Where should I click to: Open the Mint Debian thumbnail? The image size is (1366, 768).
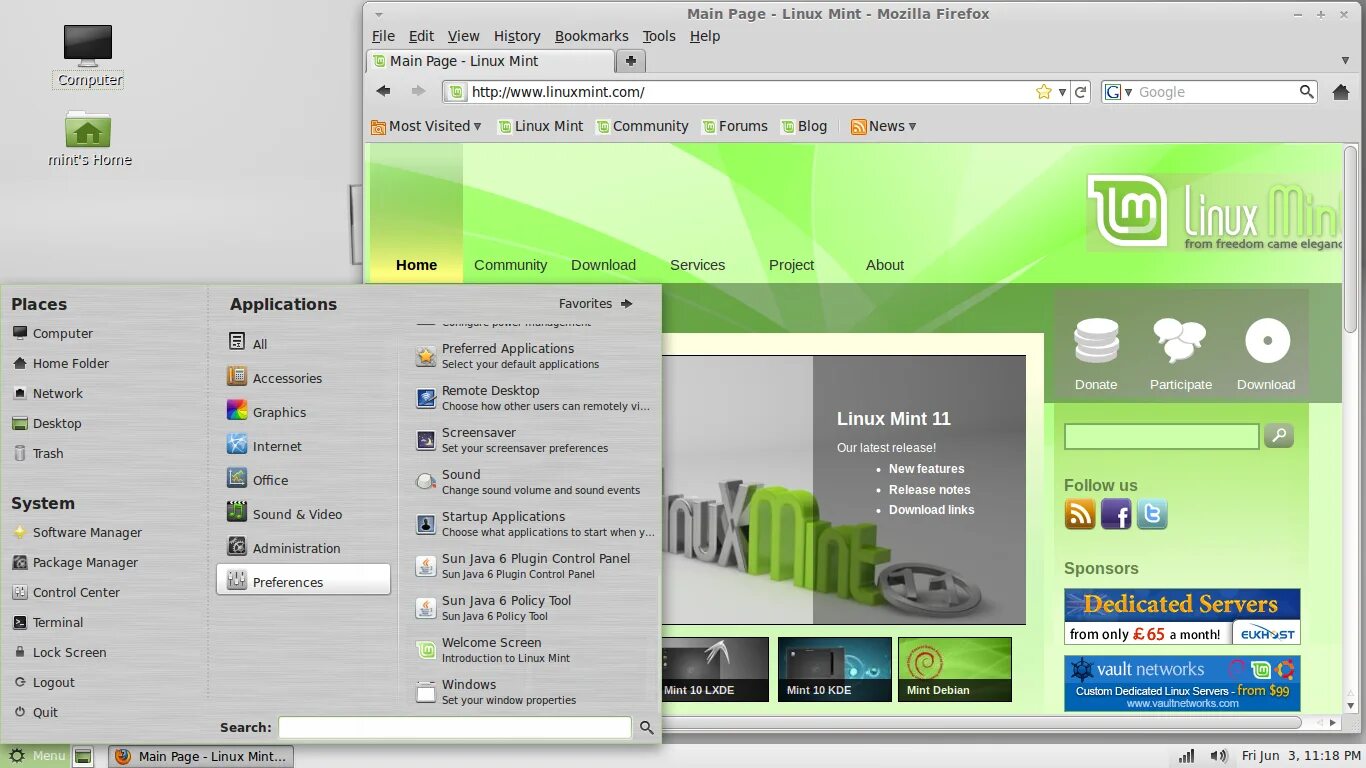954,669
